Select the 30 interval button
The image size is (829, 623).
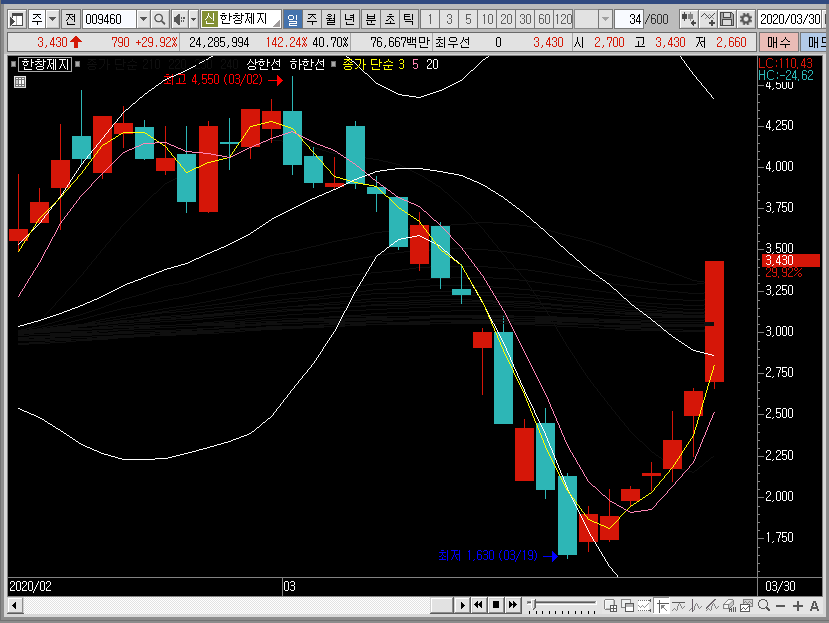[x=525, y=20]
